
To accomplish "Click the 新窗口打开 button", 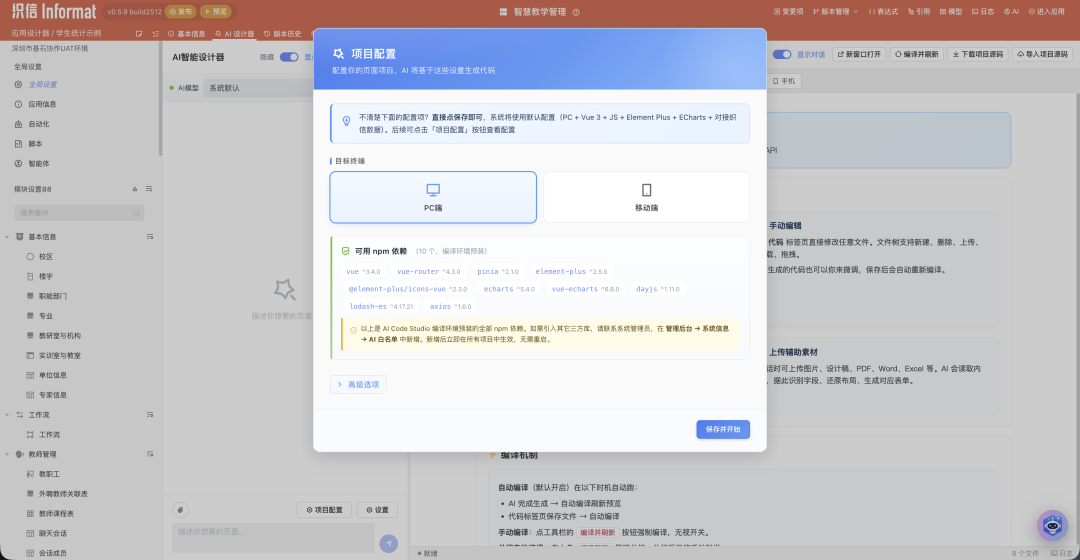I will coord(859,54).
